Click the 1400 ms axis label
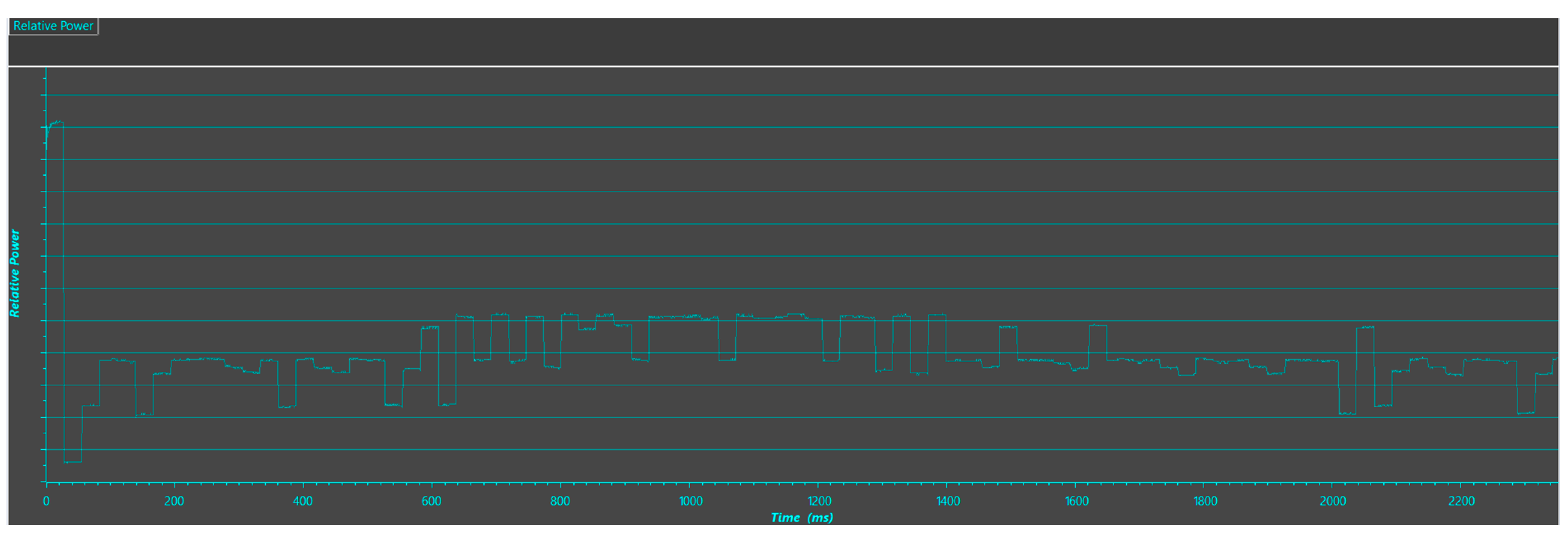Screen dimensions: 1568x535 [x=948, y=502]
